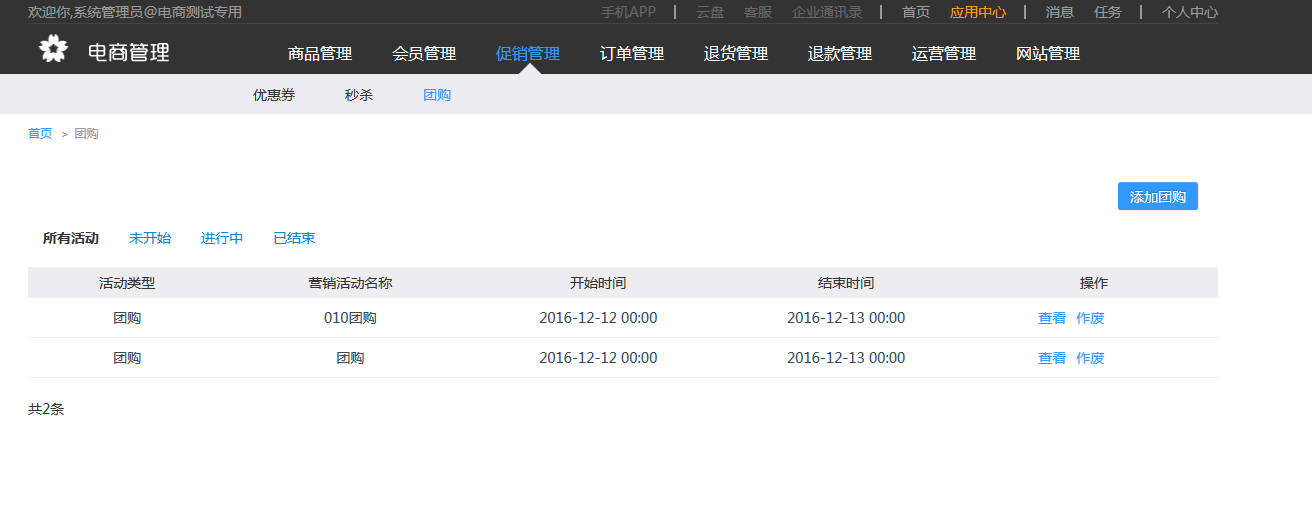Screen dimensions: 1312x516
Task: Click the 结束时间 column header
Action: pos(846,283)
